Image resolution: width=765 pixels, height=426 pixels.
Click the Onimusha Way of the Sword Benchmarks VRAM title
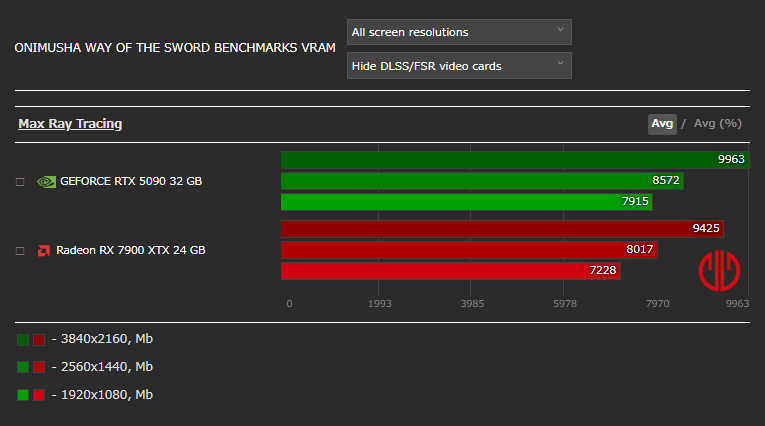click(x=175, y=48)
